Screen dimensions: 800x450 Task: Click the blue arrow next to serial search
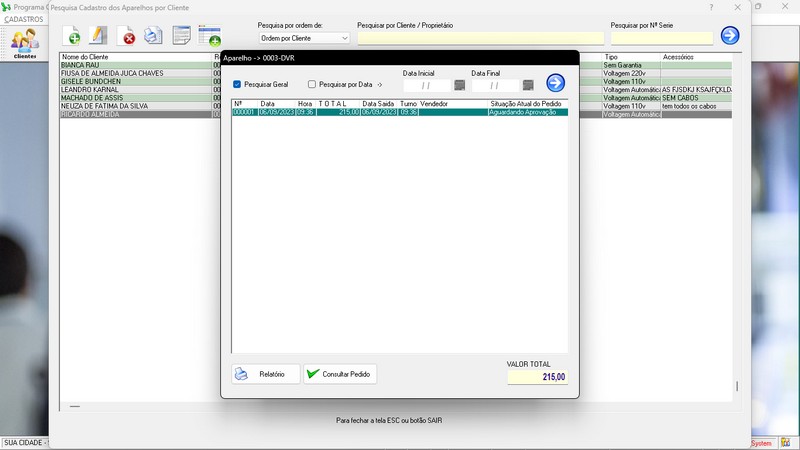pyautogui.click(x=730, y=35)
